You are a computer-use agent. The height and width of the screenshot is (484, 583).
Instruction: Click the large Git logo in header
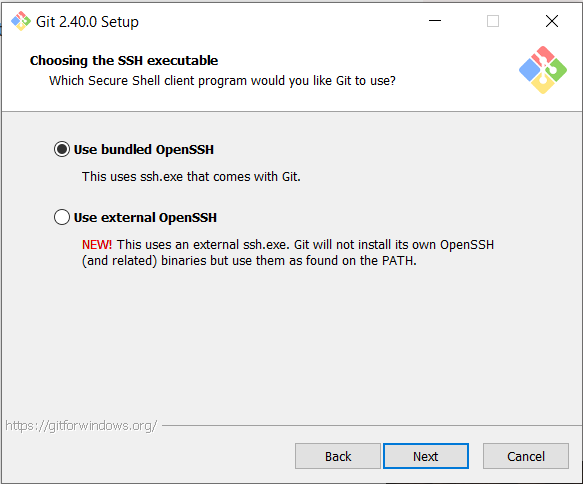tap(542, 70)
